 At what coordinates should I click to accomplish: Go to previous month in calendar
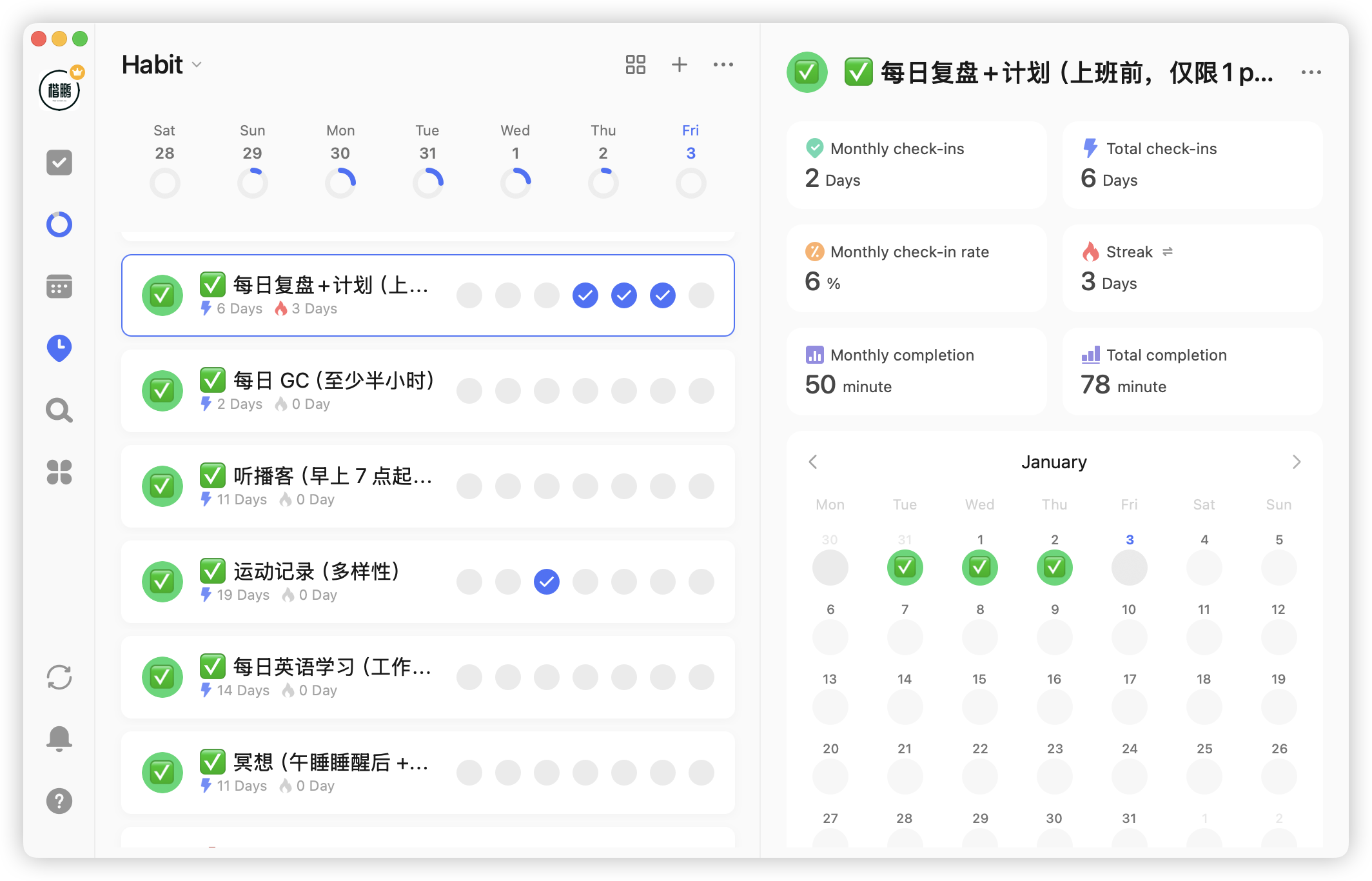(x=813, y=462)
